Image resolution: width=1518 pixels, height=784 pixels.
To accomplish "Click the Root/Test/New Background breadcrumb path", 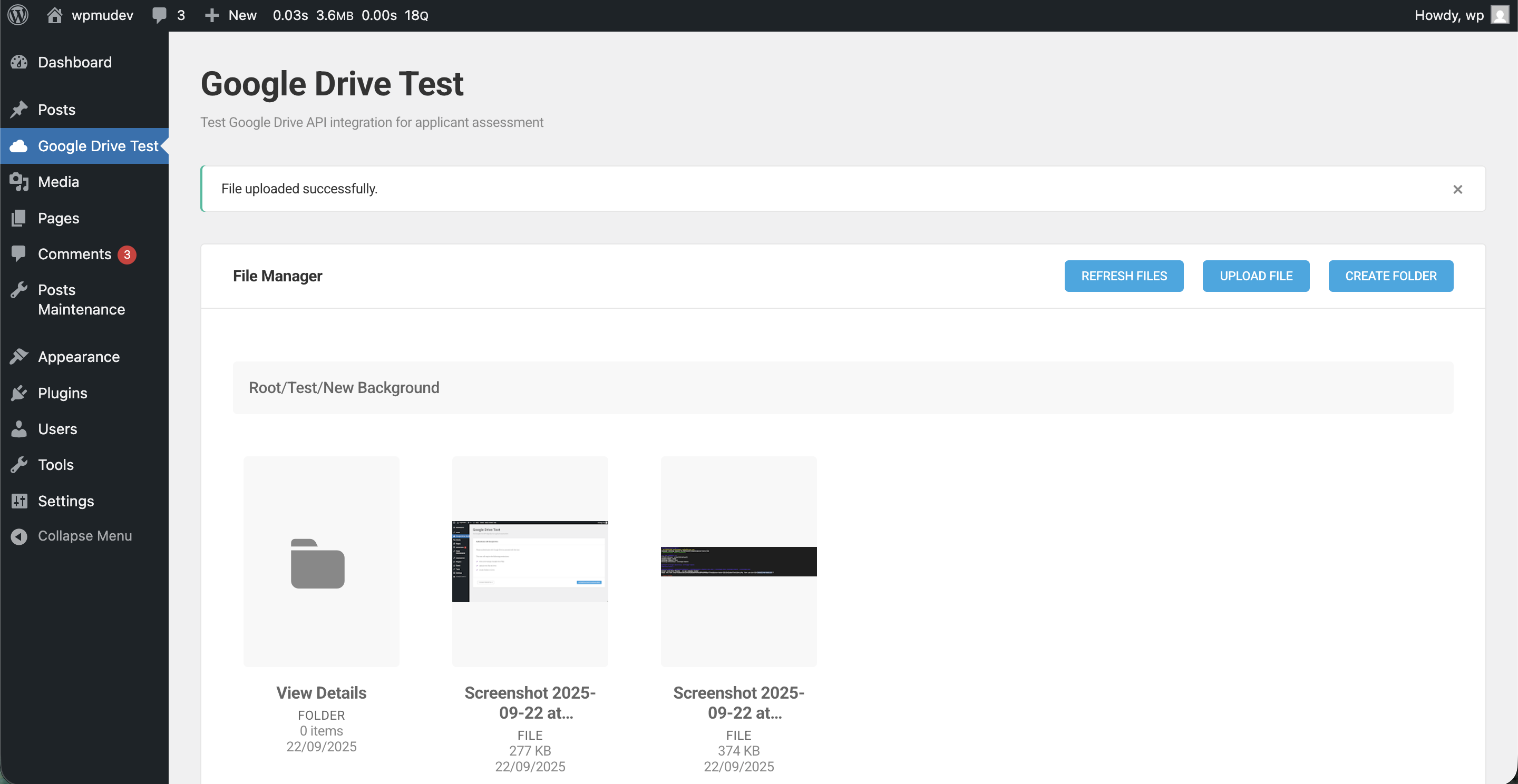I will tap(344, 388).
